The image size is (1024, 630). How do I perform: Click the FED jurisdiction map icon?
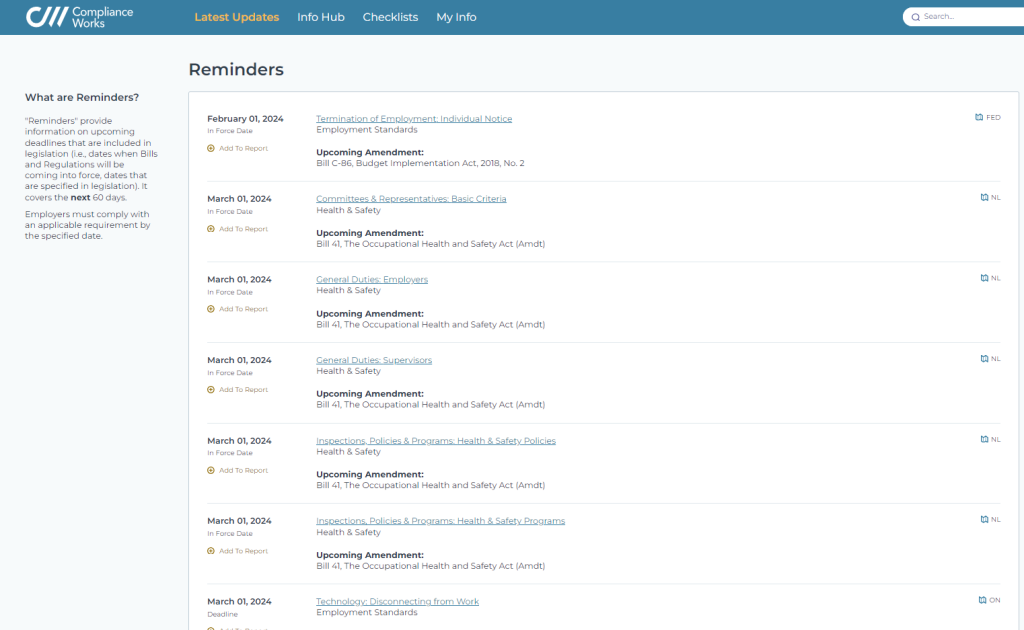point(979,118)
